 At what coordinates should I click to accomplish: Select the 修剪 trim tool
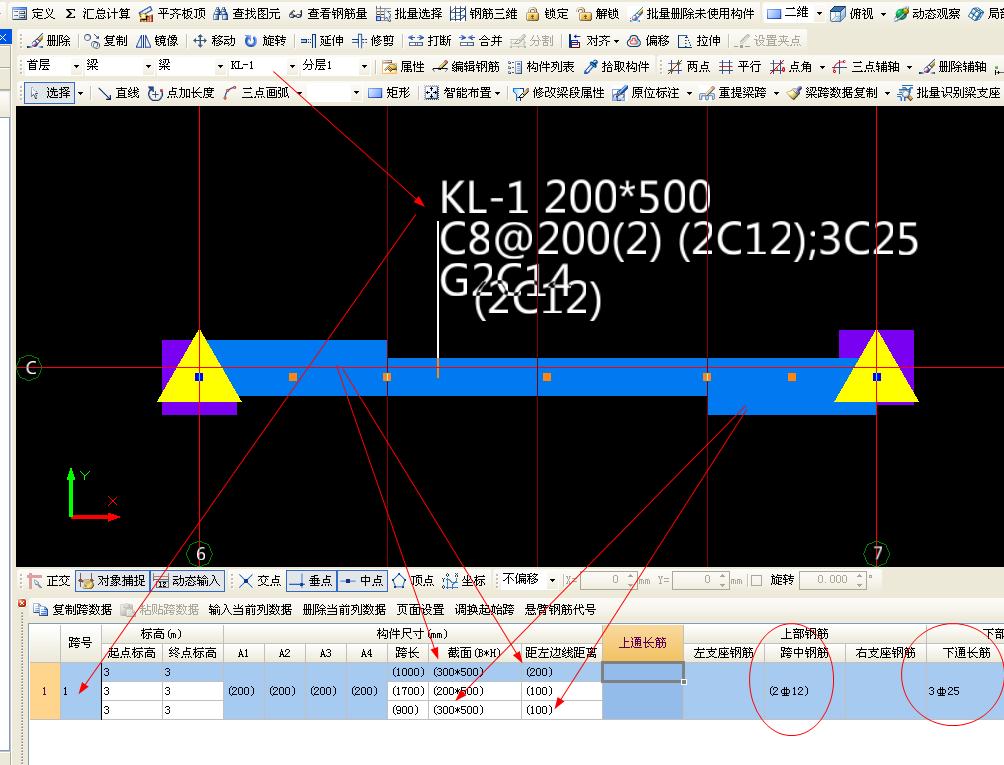(x=373, y=41)
